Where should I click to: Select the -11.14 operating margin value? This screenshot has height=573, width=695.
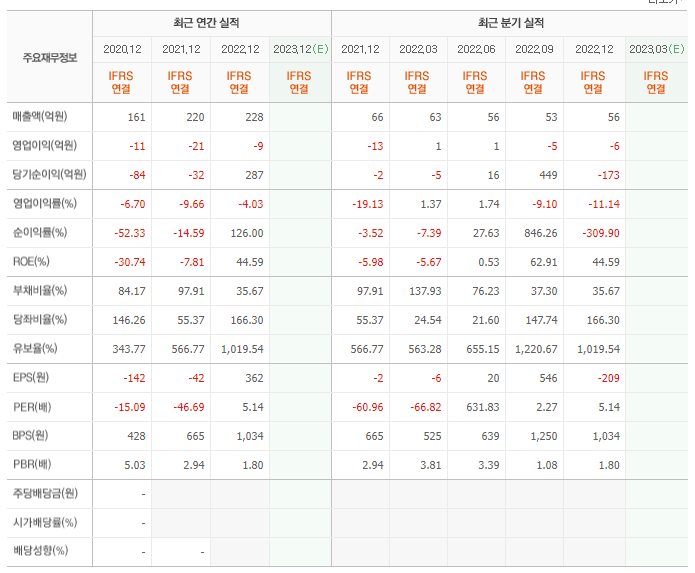click(x=604, y=204)
